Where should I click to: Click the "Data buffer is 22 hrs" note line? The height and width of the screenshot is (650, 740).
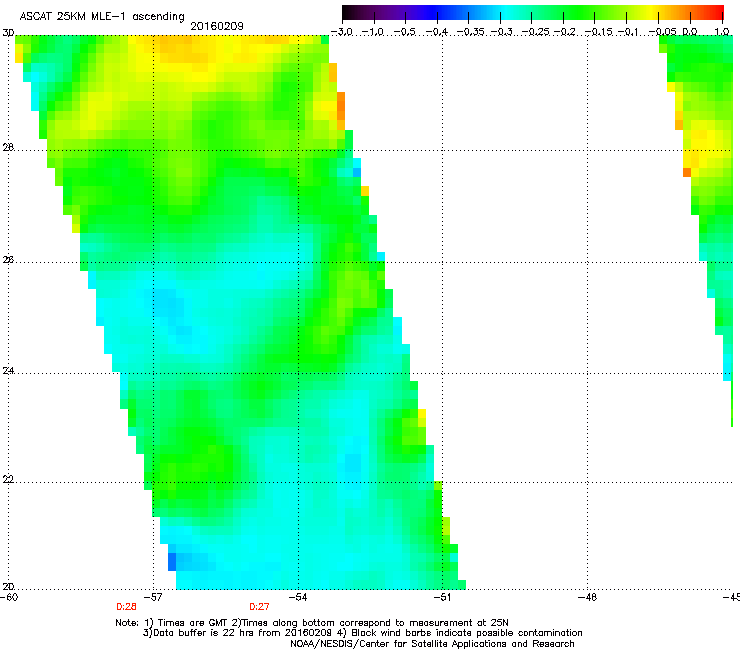point(362,633)
